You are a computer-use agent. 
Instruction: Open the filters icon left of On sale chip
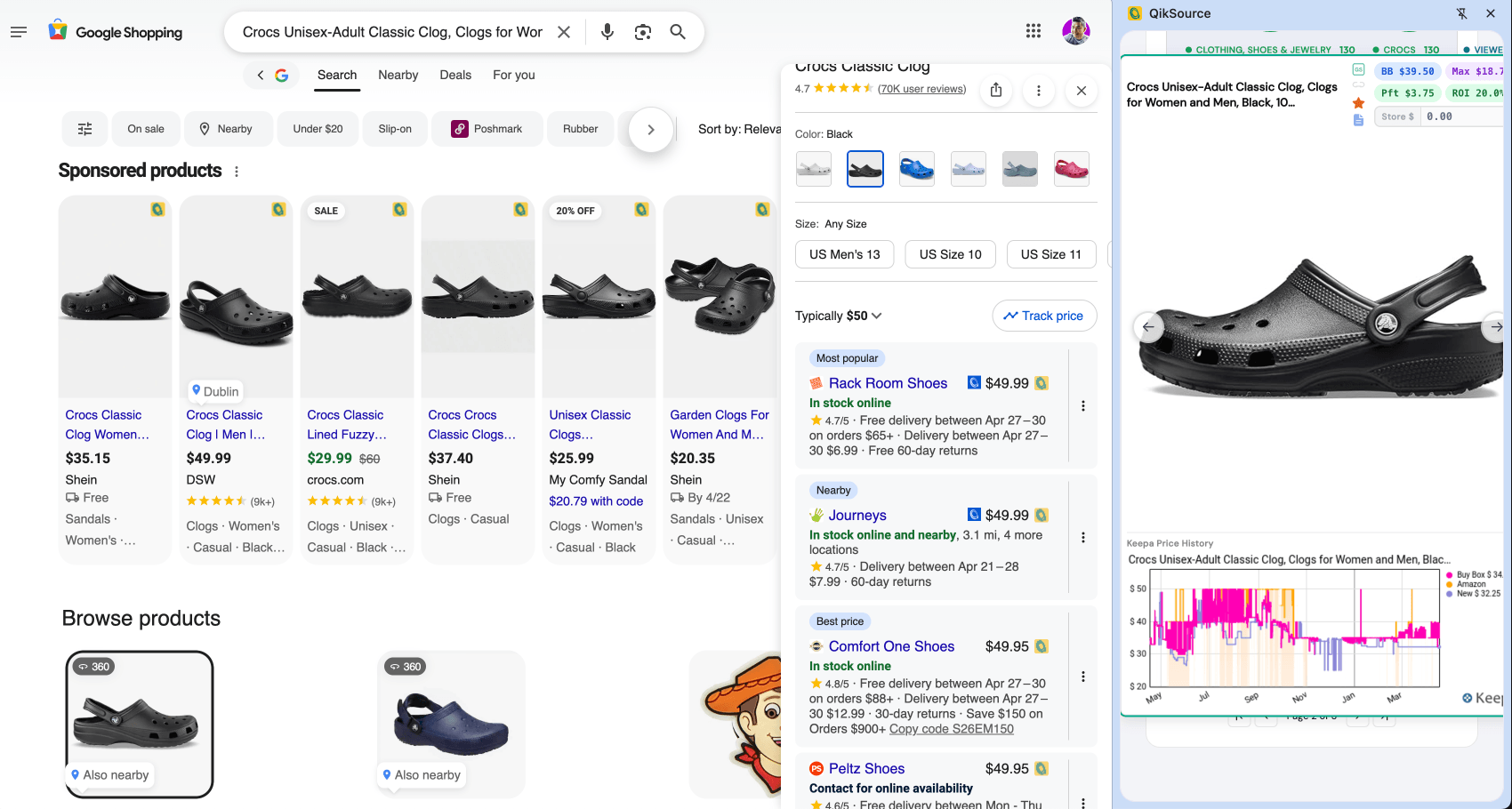pos(84,128)
